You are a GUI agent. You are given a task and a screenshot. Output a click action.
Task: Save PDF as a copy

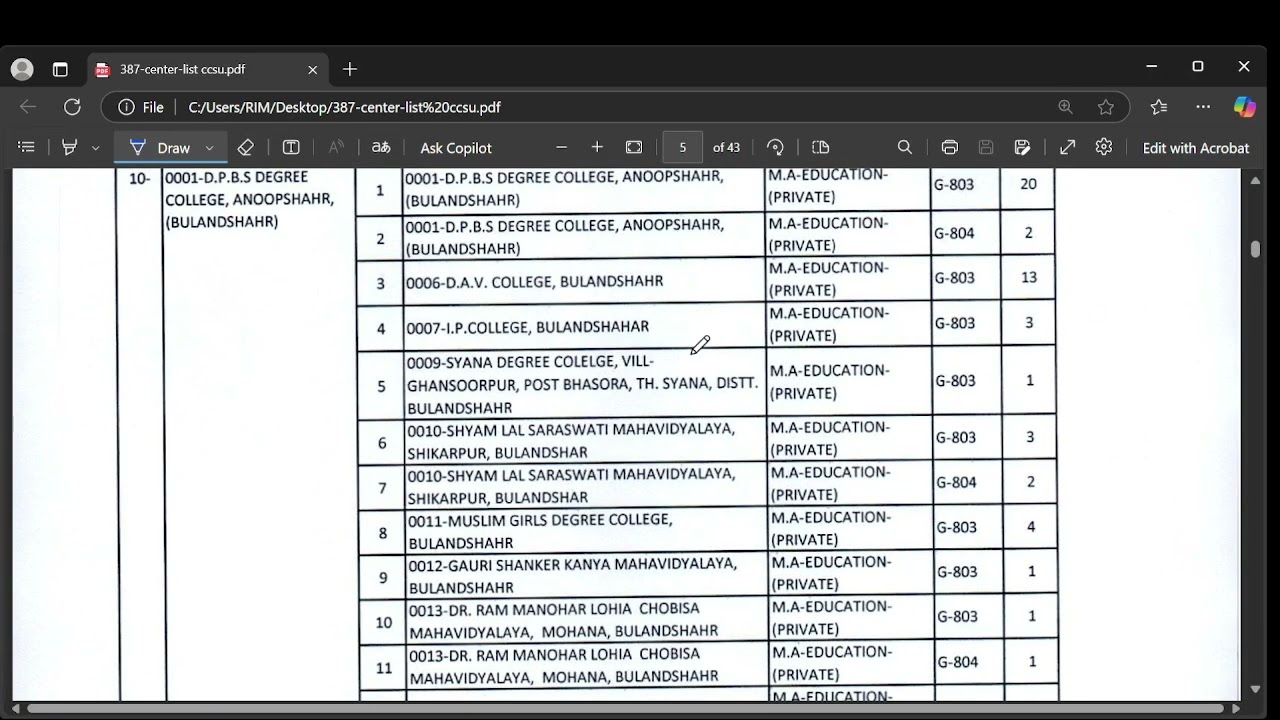[x=1022, y=147]
